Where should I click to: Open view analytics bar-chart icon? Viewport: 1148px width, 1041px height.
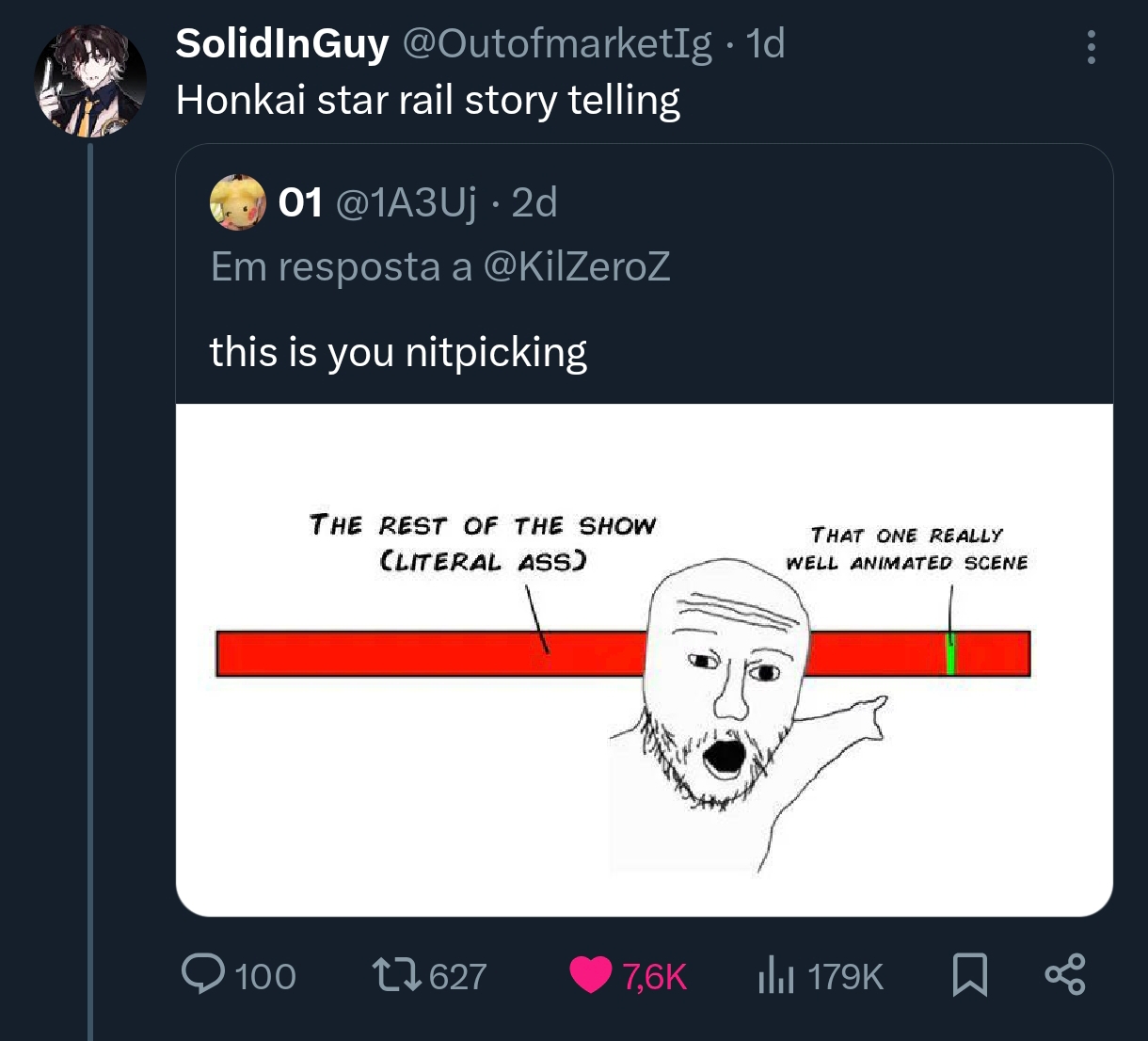point(774,975)
